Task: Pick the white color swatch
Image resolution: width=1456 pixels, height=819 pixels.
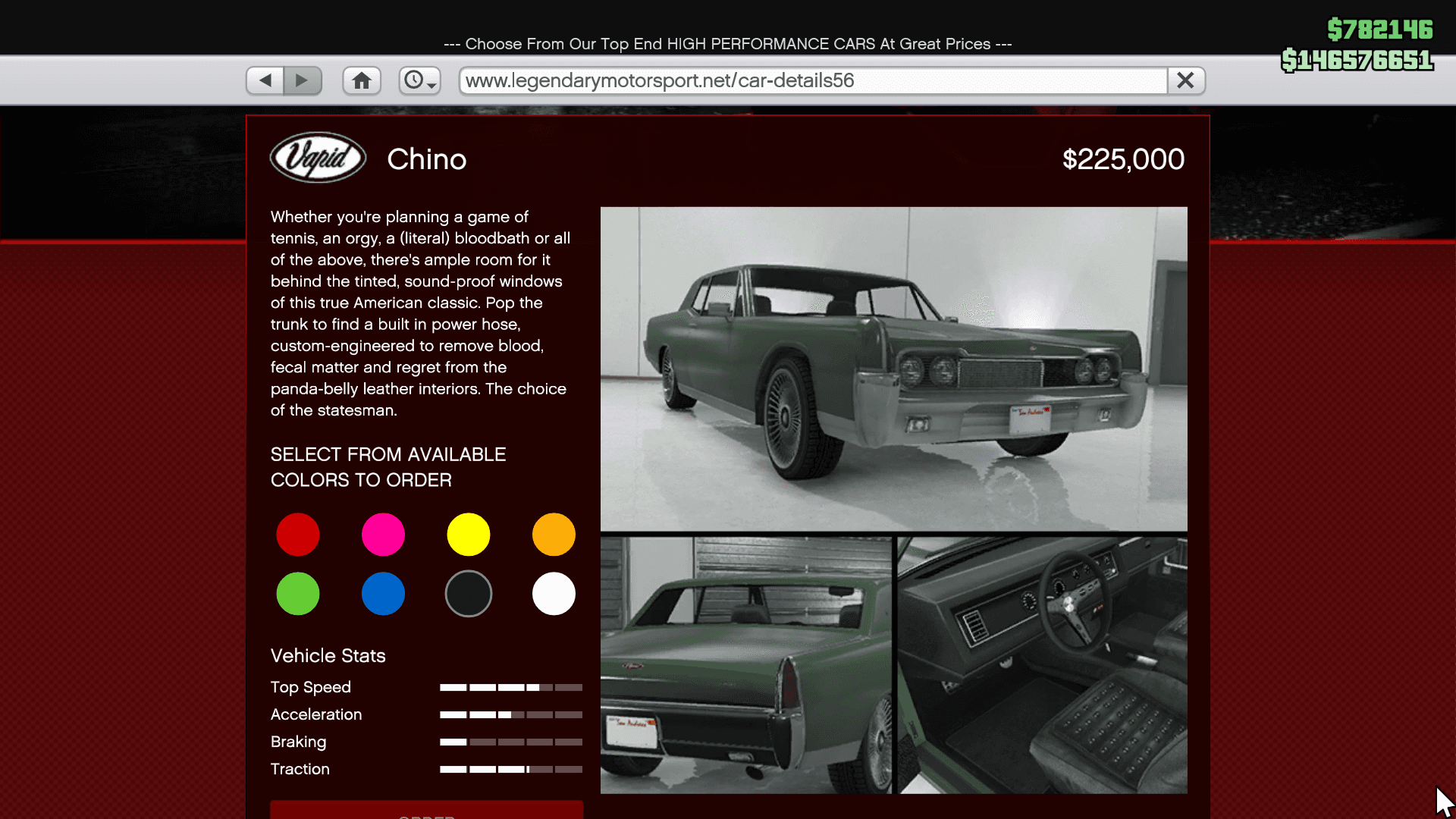Action: tap(554, 594)
